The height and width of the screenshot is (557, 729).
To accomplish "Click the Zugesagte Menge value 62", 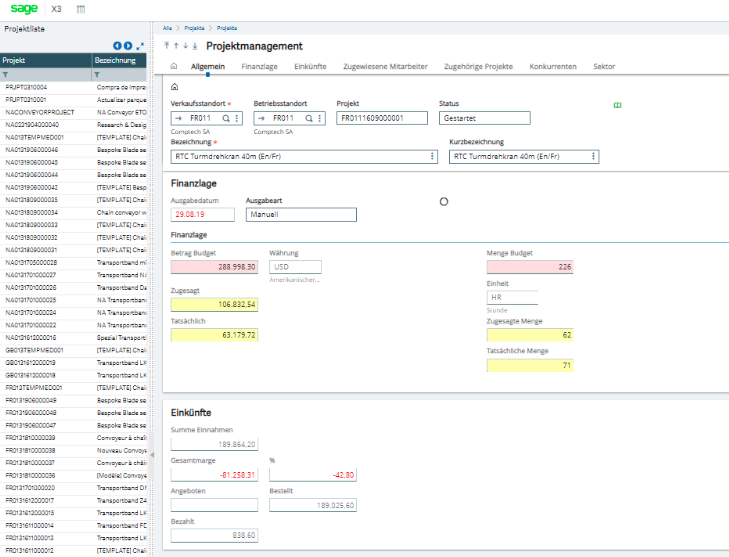I will point(530,335).
